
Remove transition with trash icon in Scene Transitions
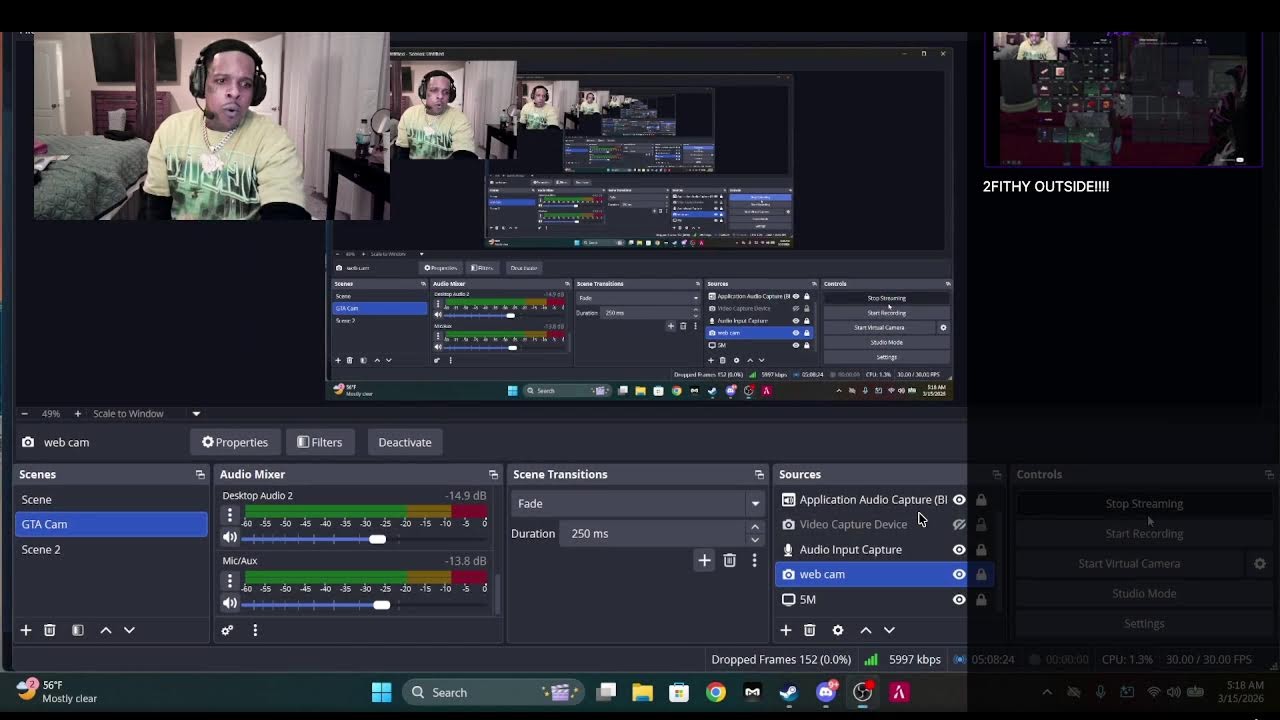pyautogui.click(x=730, y=561)
